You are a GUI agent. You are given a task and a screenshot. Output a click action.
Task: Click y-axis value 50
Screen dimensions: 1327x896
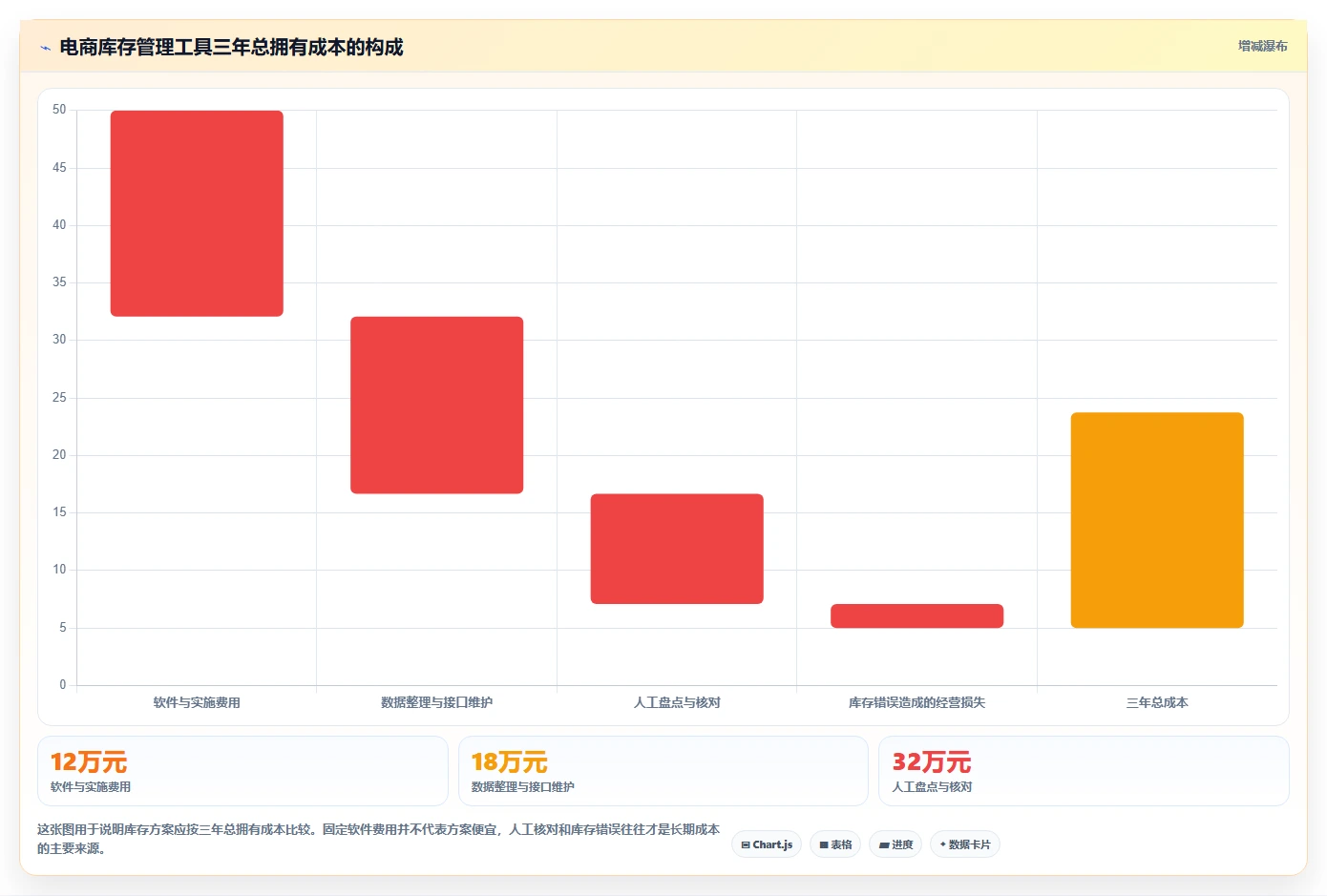pos(59,110)
